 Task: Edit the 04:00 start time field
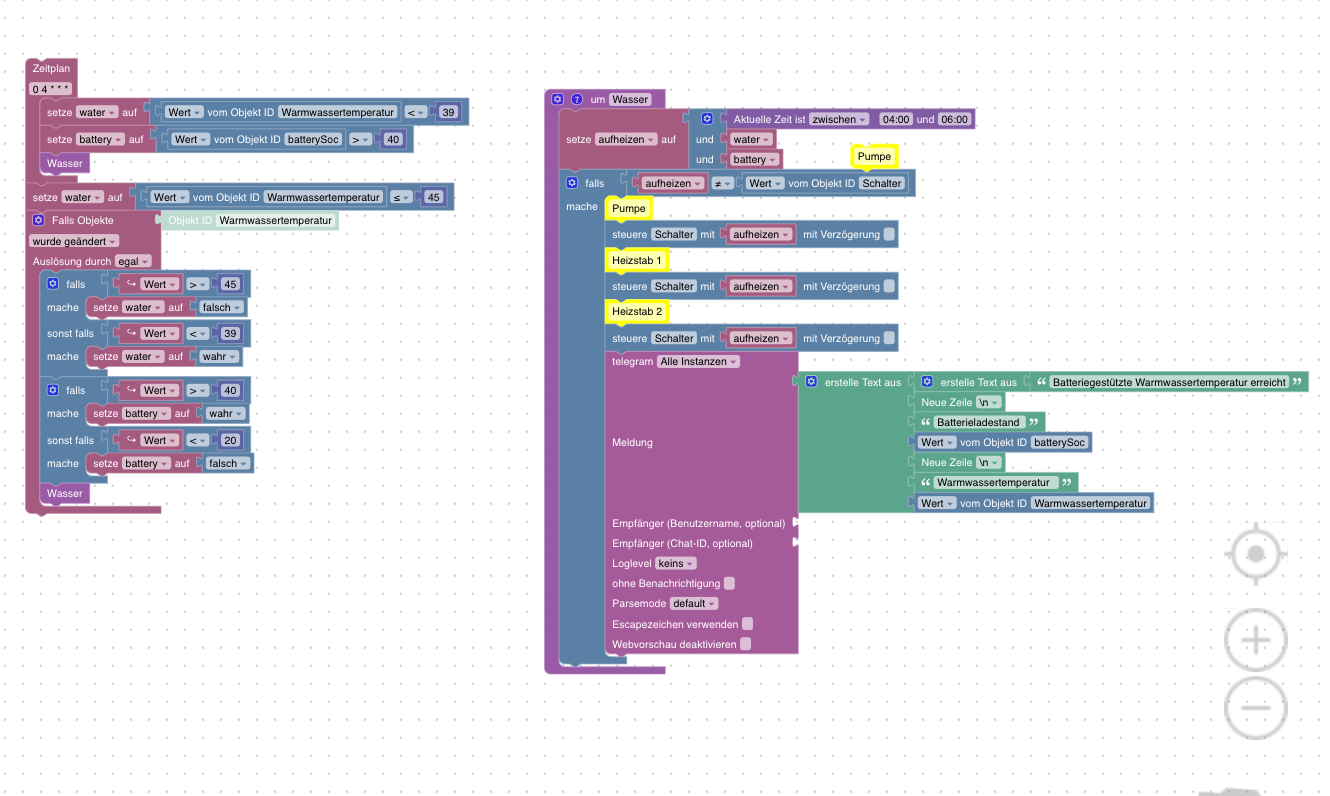[x=895, y=119]
